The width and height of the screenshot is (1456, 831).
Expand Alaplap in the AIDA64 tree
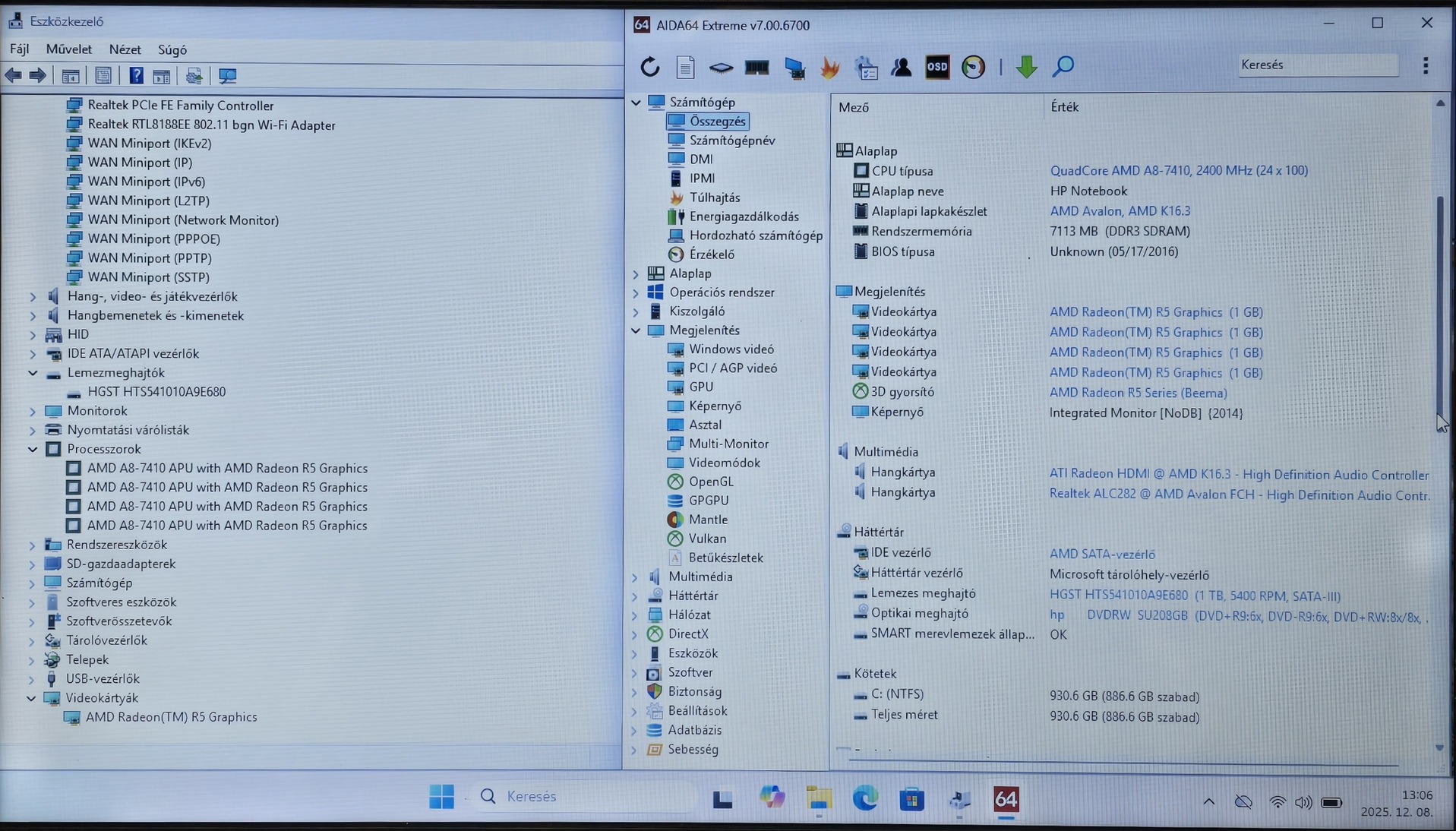(x=636, y=273)
